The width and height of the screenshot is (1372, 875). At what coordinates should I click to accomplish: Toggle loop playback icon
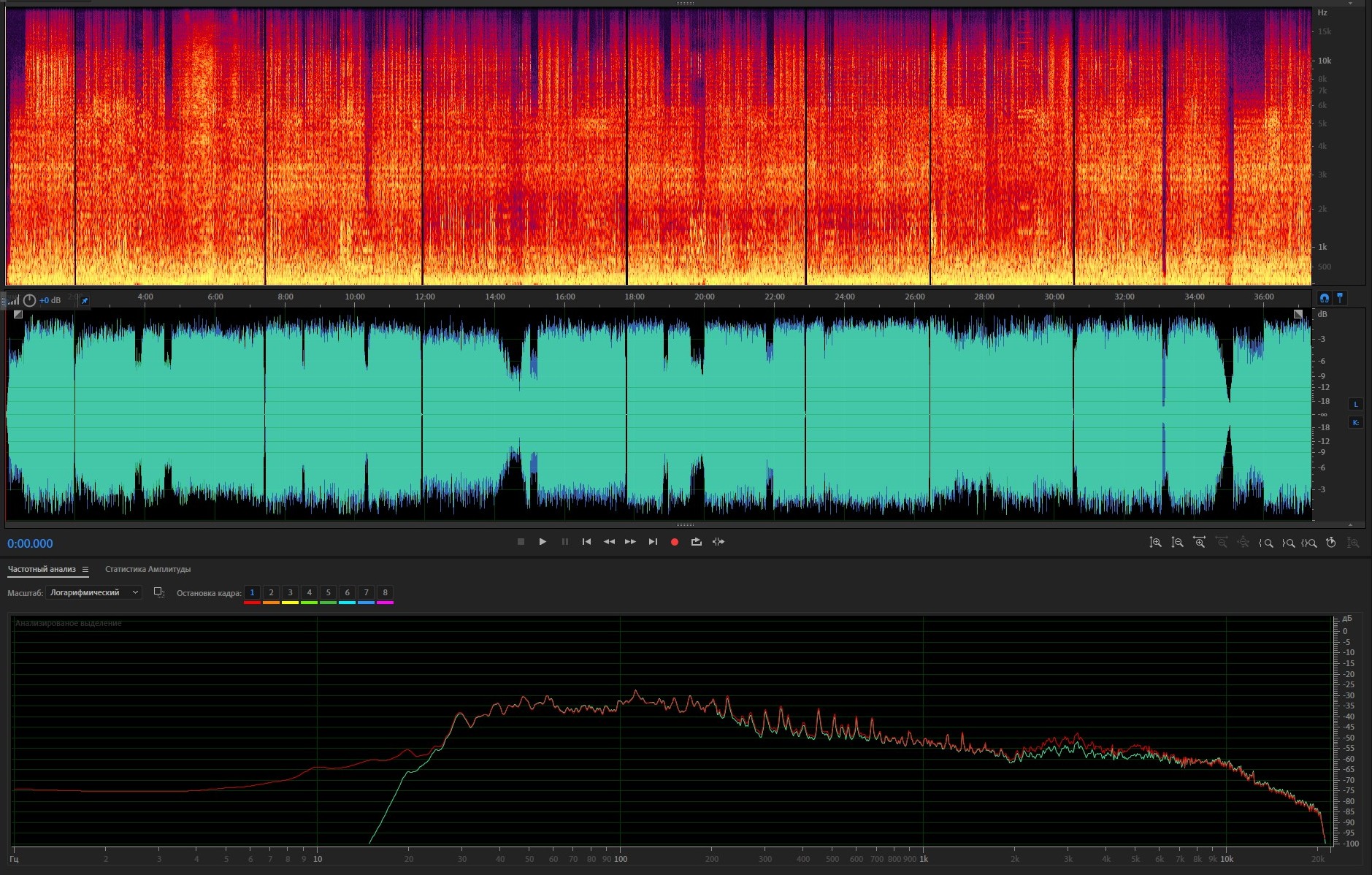click(696, 542)
